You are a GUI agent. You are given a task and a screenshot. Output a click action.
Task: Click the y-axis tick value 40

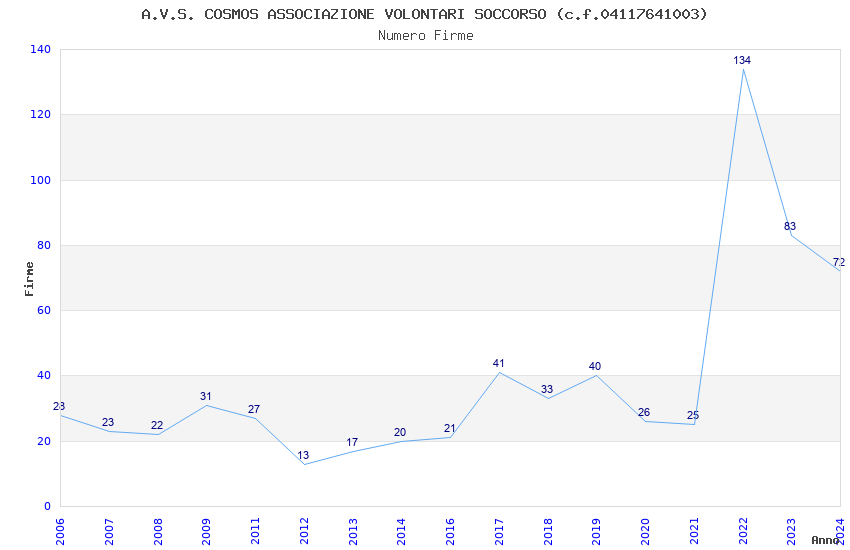[x=44, y=376]
